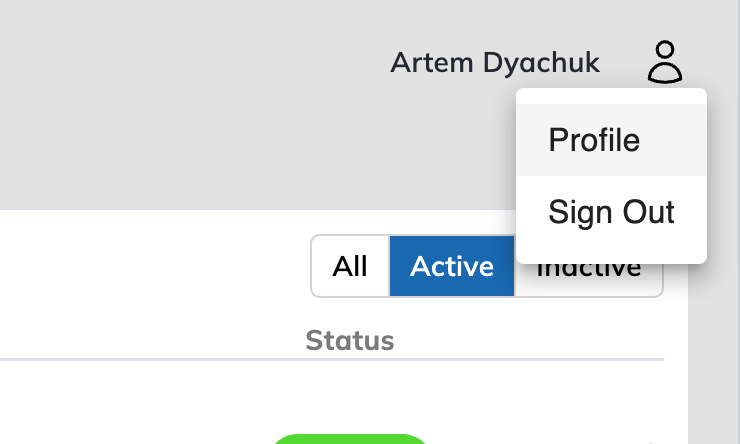Click the person silhouette in the header
Screen dimensions: 740x444
(x=665, y=62)
